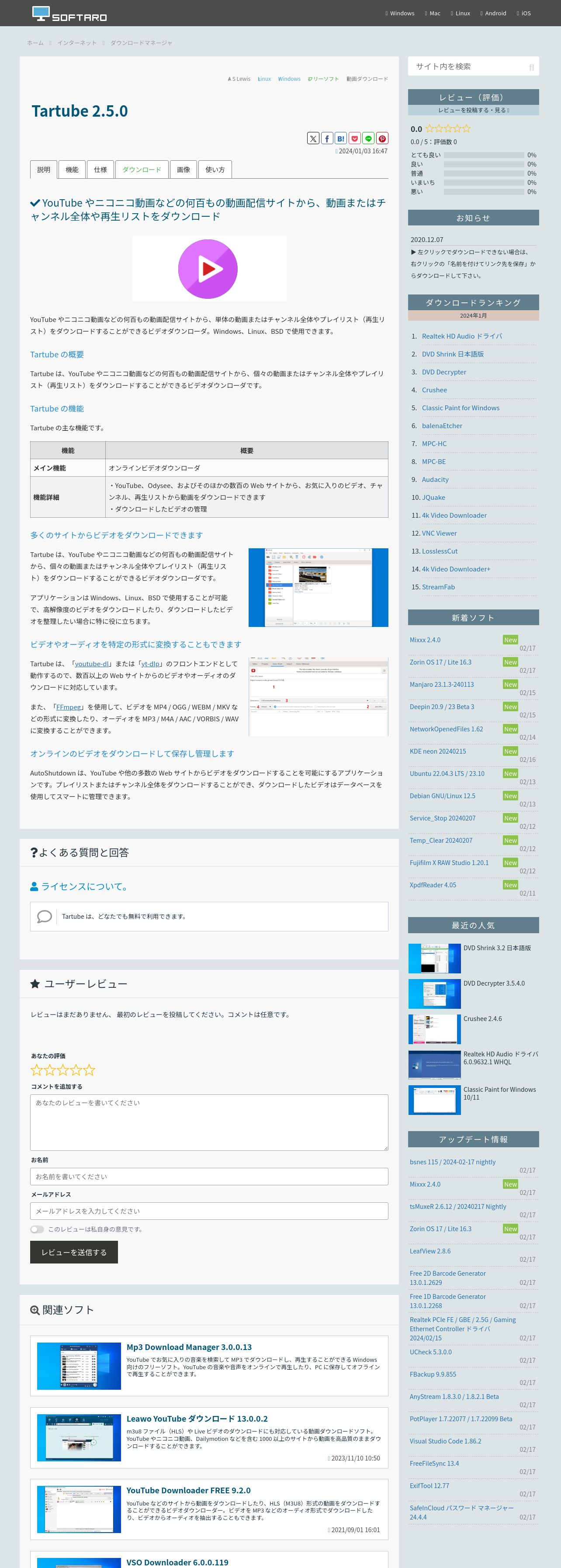
Task: Open the Mac menu in the top navigation
Action: 433,14
